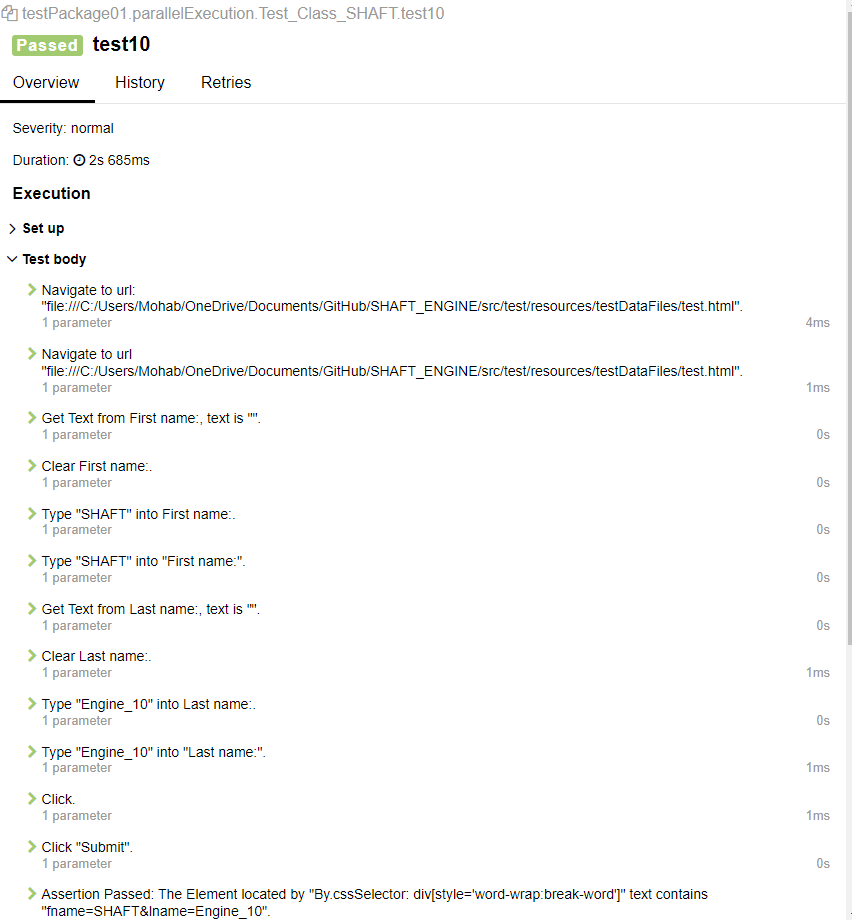
Task: Open the Retries tab
Action: click(x=225, y=82)
